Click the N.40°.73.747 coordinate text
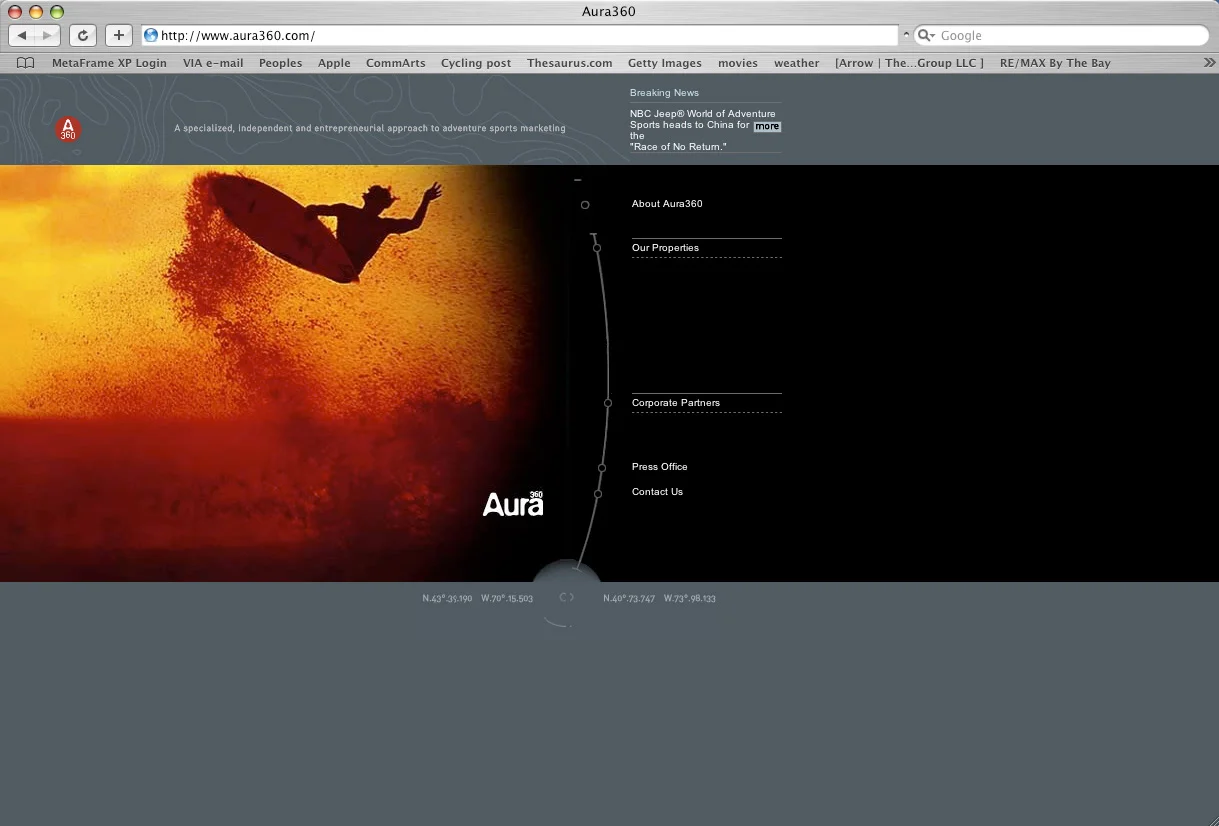The width and height of the screenshot is (1219, 826). click(629, 598)
